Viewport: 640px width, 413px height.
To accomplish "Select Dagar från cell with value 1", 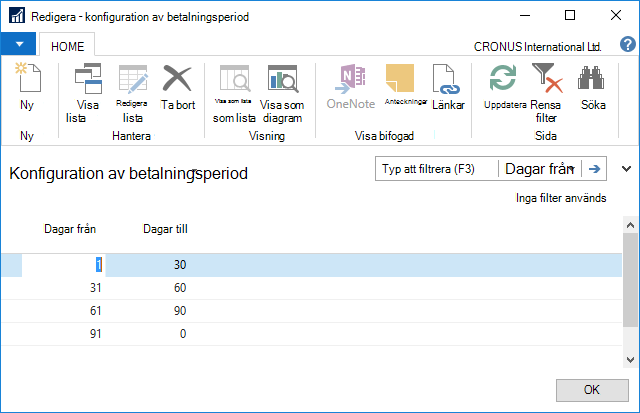I will pos(63,265).
